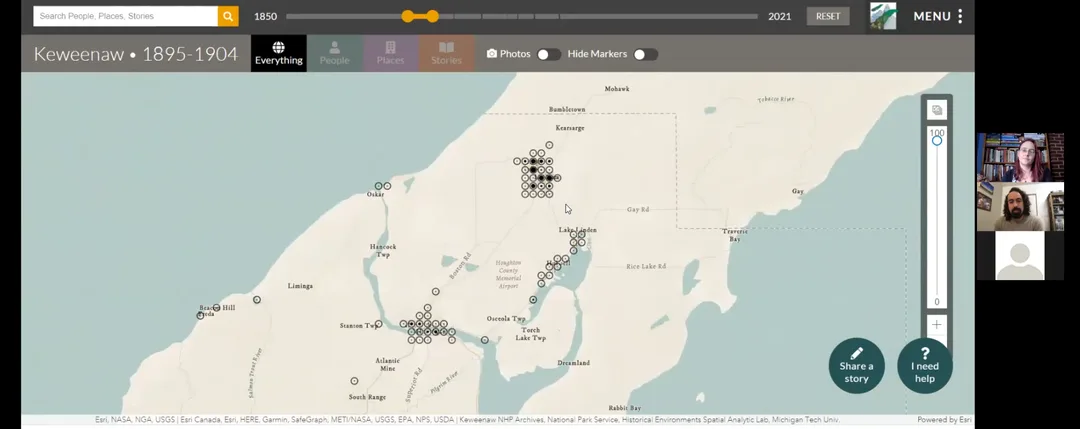Viewport: 1080px width, 429px height.
Task: Select the marker near South Range
Action: click(x=354, y=381)
